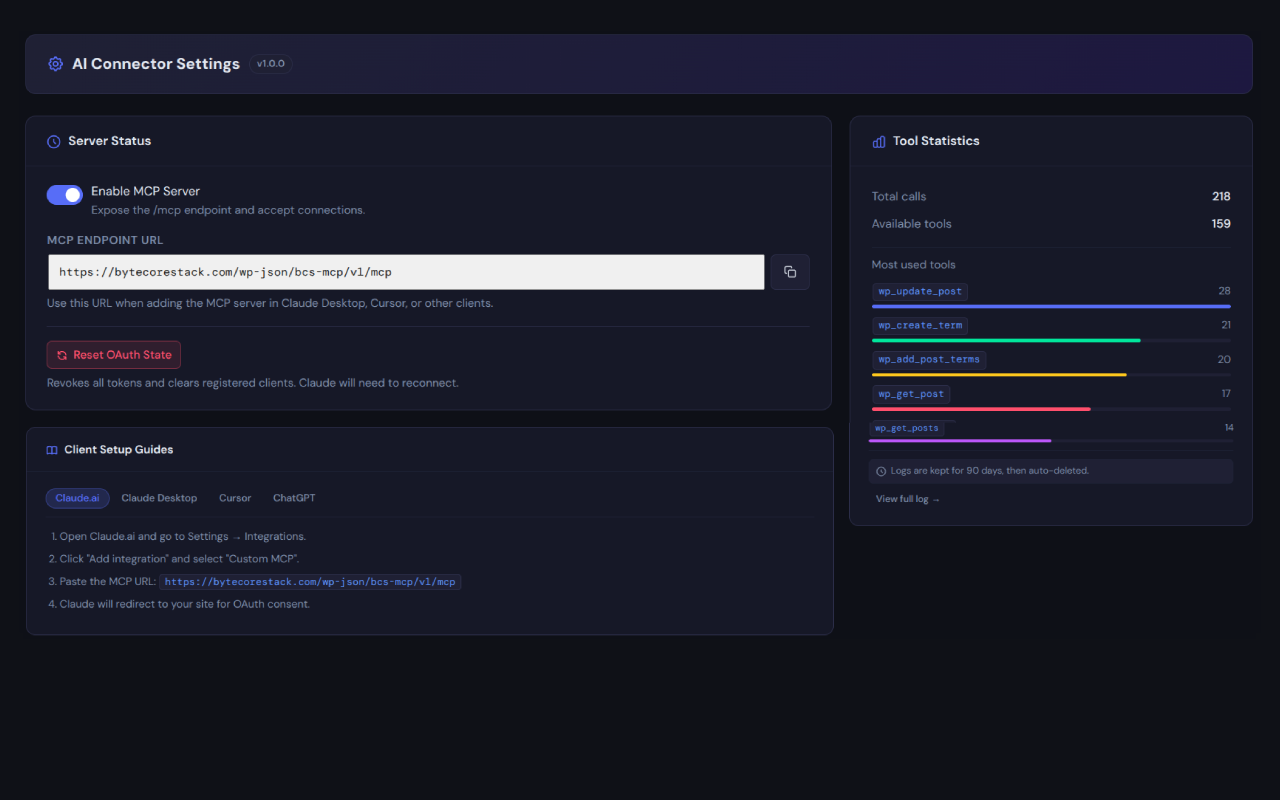Click the wp_update_post blue usage bar
Viewport: 1280px width, 800px height.
click(1051, 307)
